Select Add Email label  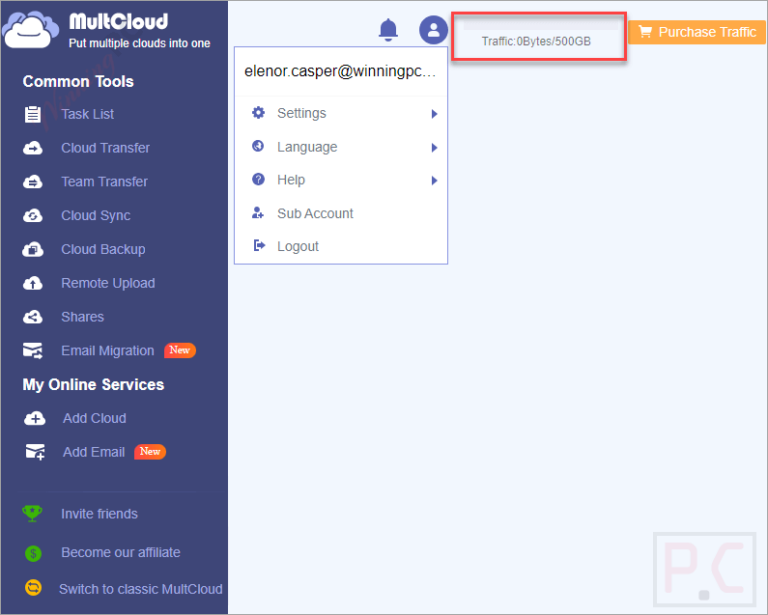point(94,452)
